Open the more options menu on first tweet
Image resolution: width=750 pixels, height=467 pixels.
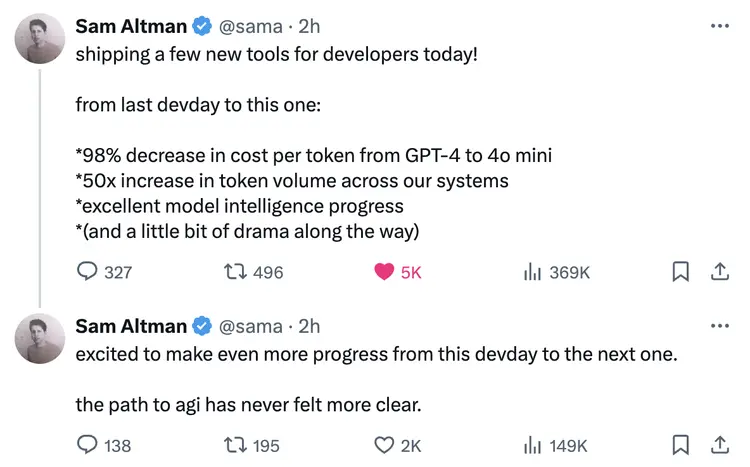720,26
